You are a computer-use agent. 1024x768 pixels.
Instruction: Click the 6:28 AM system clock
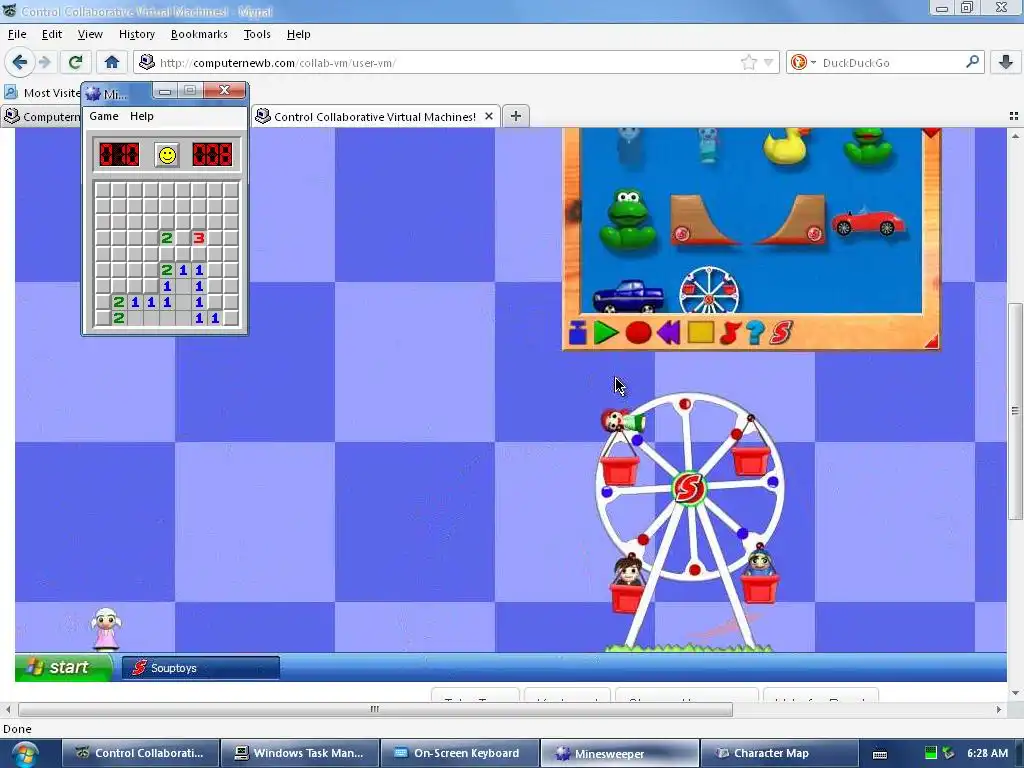pyautogui.click(x=987, y=753)
